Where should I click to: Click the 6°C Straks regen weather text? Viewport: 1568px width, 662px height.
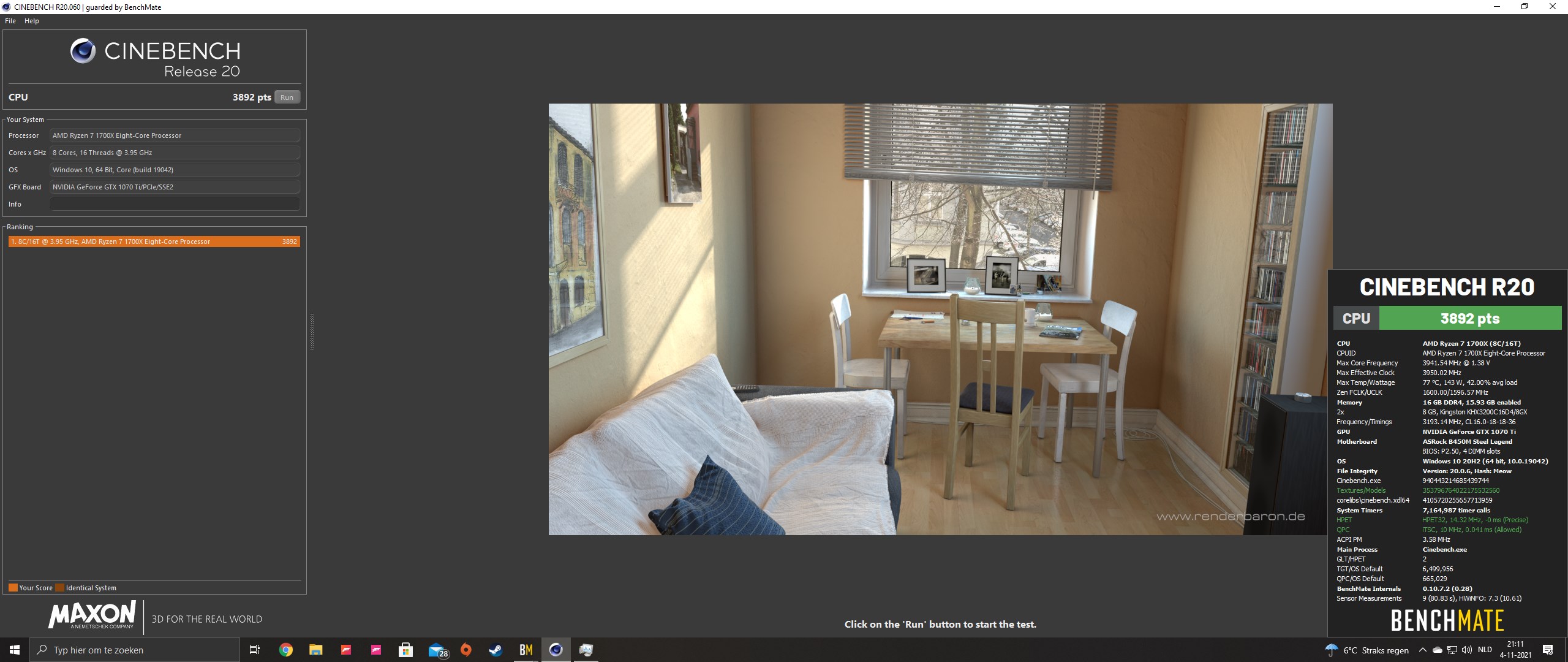[1376, 650]
